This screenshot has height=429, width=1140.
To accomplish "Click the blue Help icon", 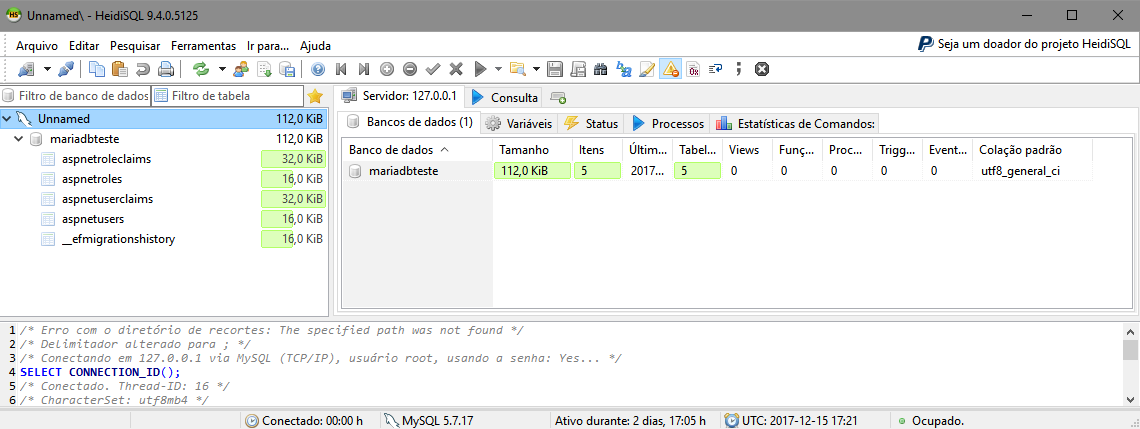I will tap(318, 70).
